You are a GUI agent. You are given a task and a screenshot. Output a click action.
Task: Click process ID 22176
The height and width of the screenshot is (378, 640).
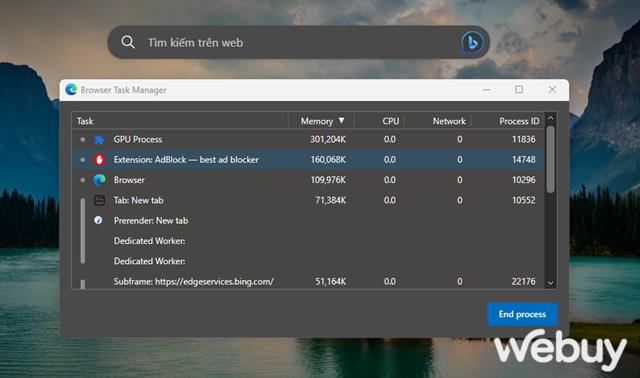pos(524,281)
